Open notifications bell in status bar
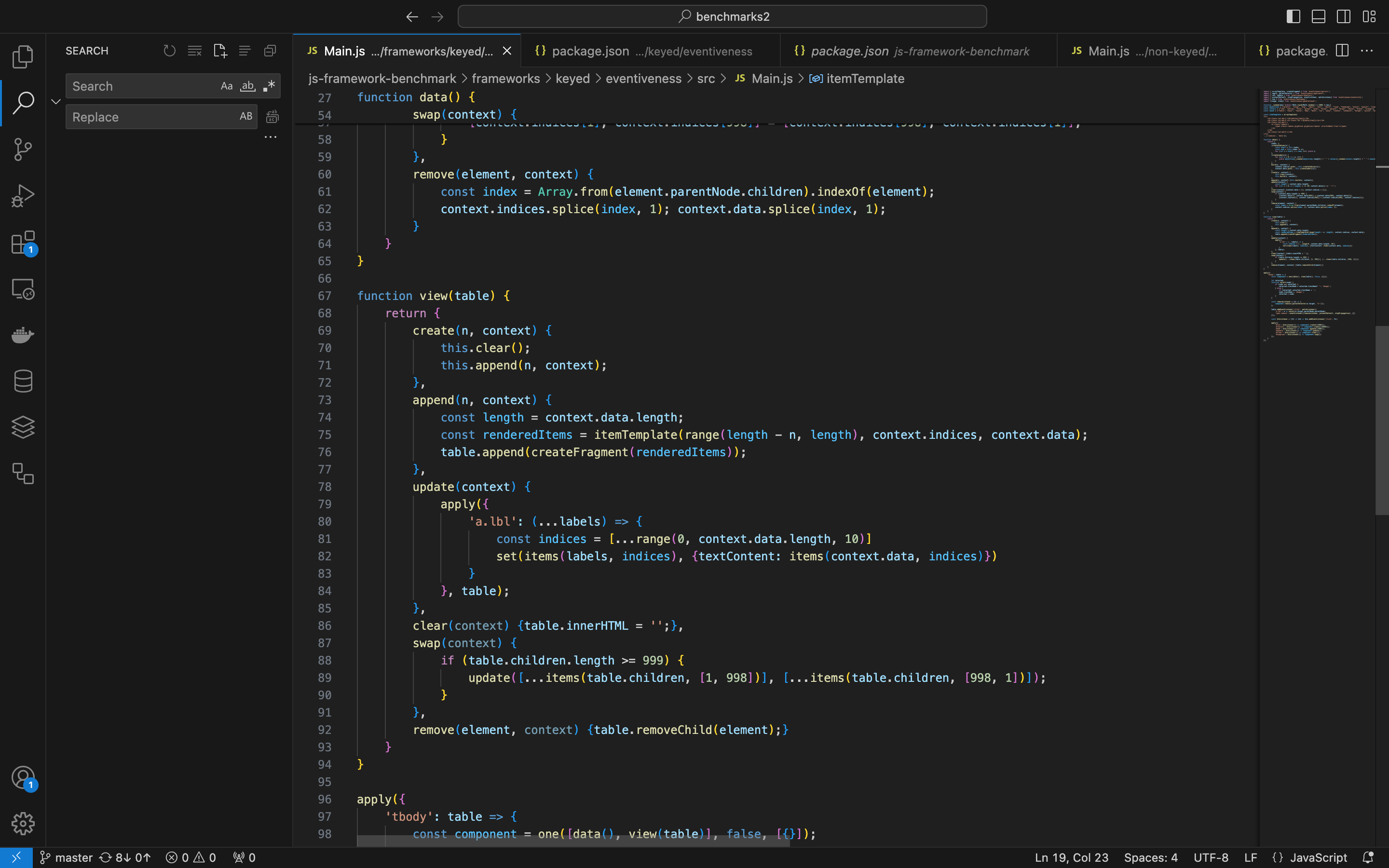Image resolution: width=1389 pixels, height=868 pixels. click(x=1368, y=858)
